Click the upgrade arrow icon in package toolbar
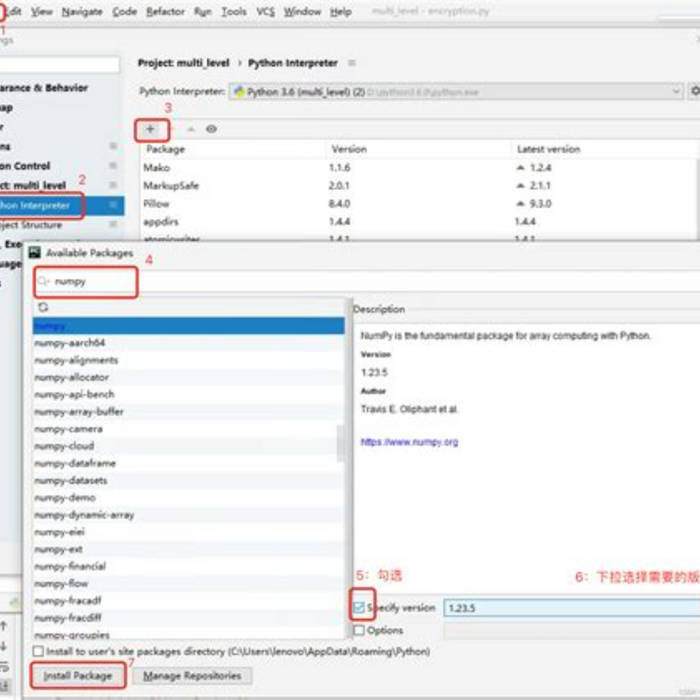 coord(191,129)
